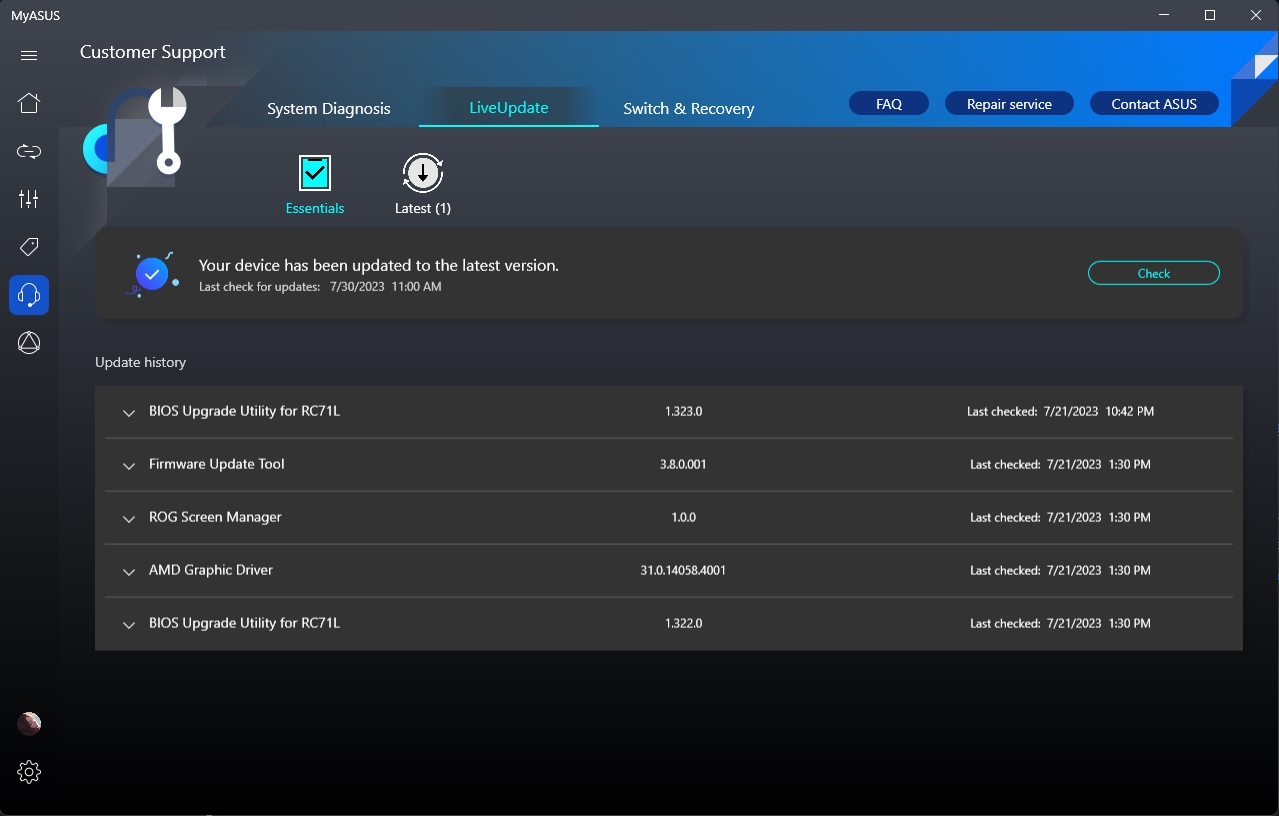
Task: Click the last check date 7/30/2023 11:00 AM
Action: pos(385,286)
